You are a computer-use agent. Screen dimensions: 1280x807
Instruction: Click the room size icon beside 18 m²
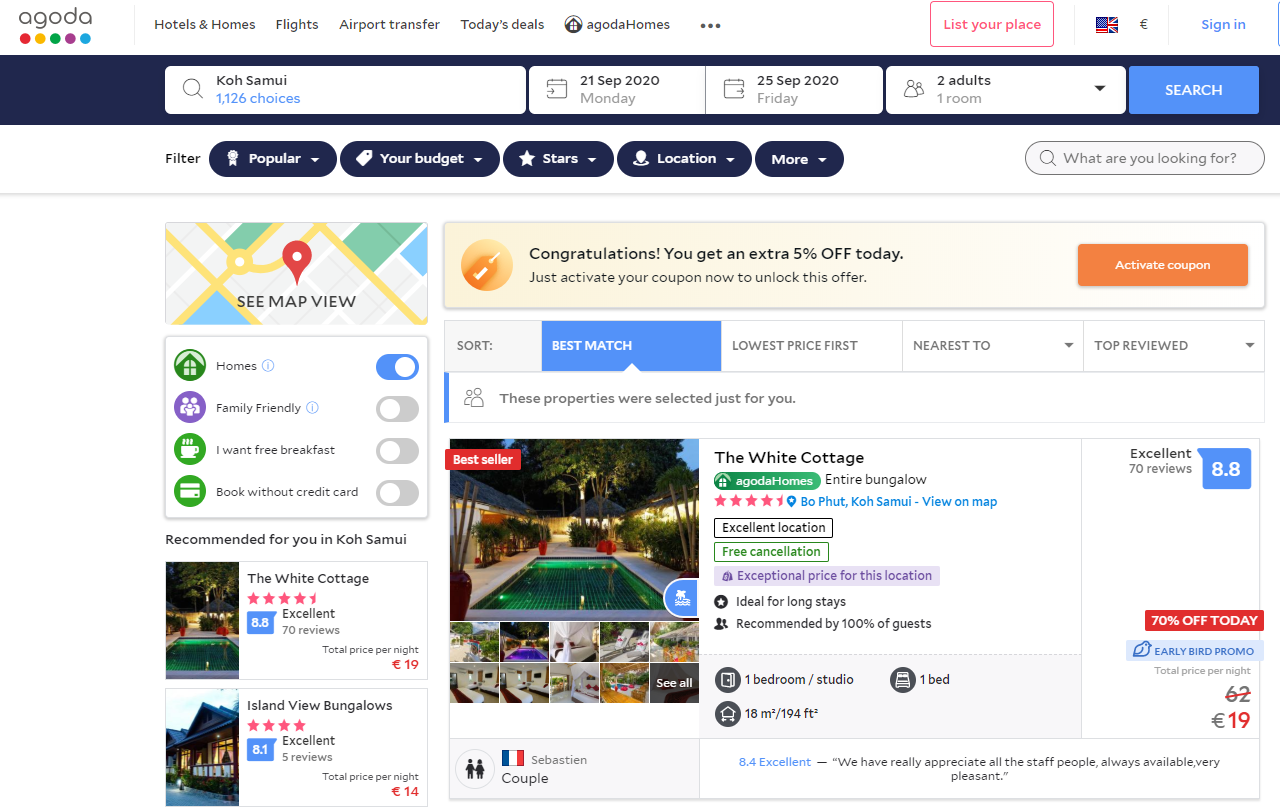[x=727, y=714]
